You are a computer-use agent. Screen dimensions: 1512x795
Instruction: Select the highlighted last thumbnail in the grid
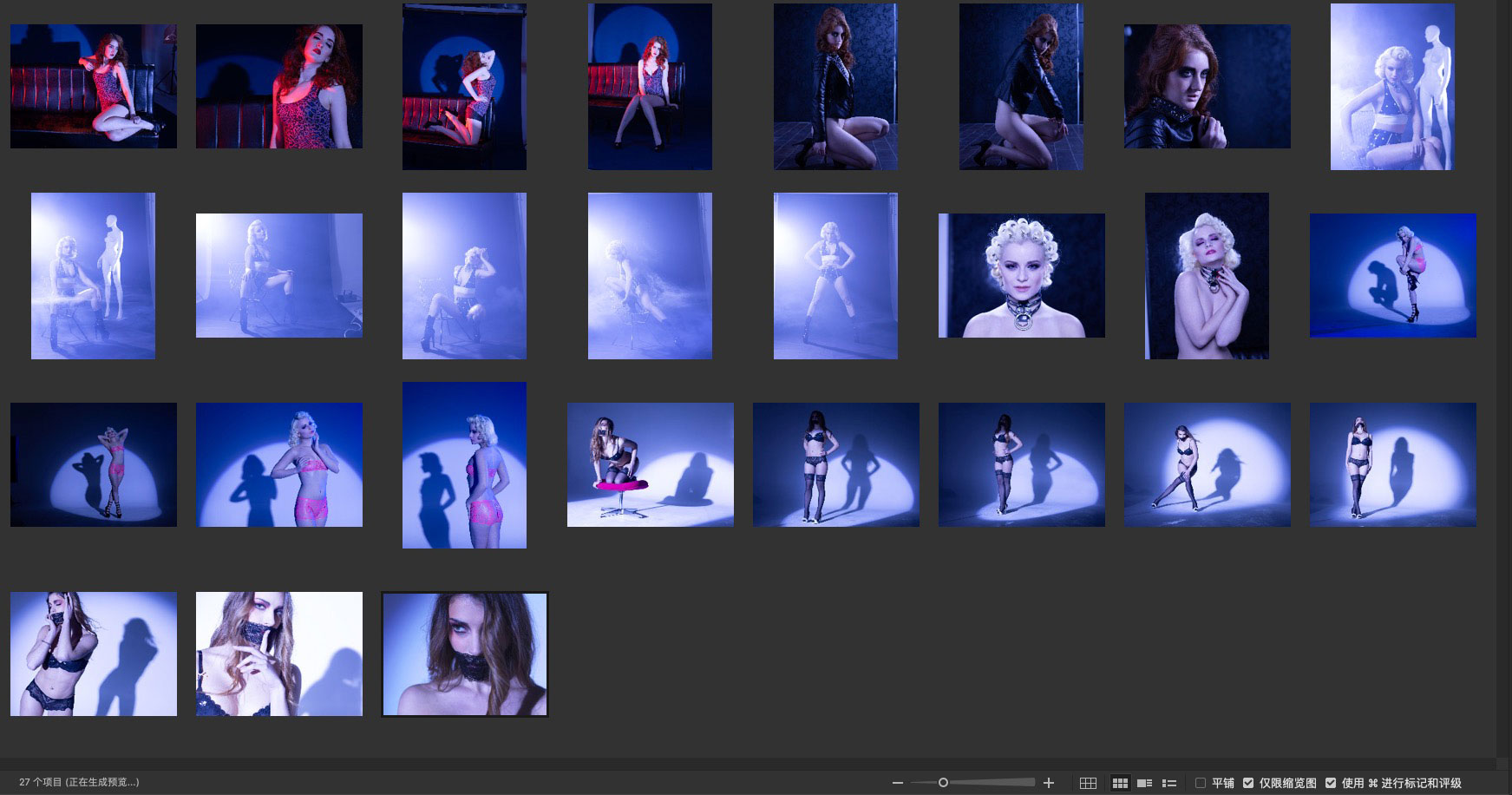click(x=464, y=654)
